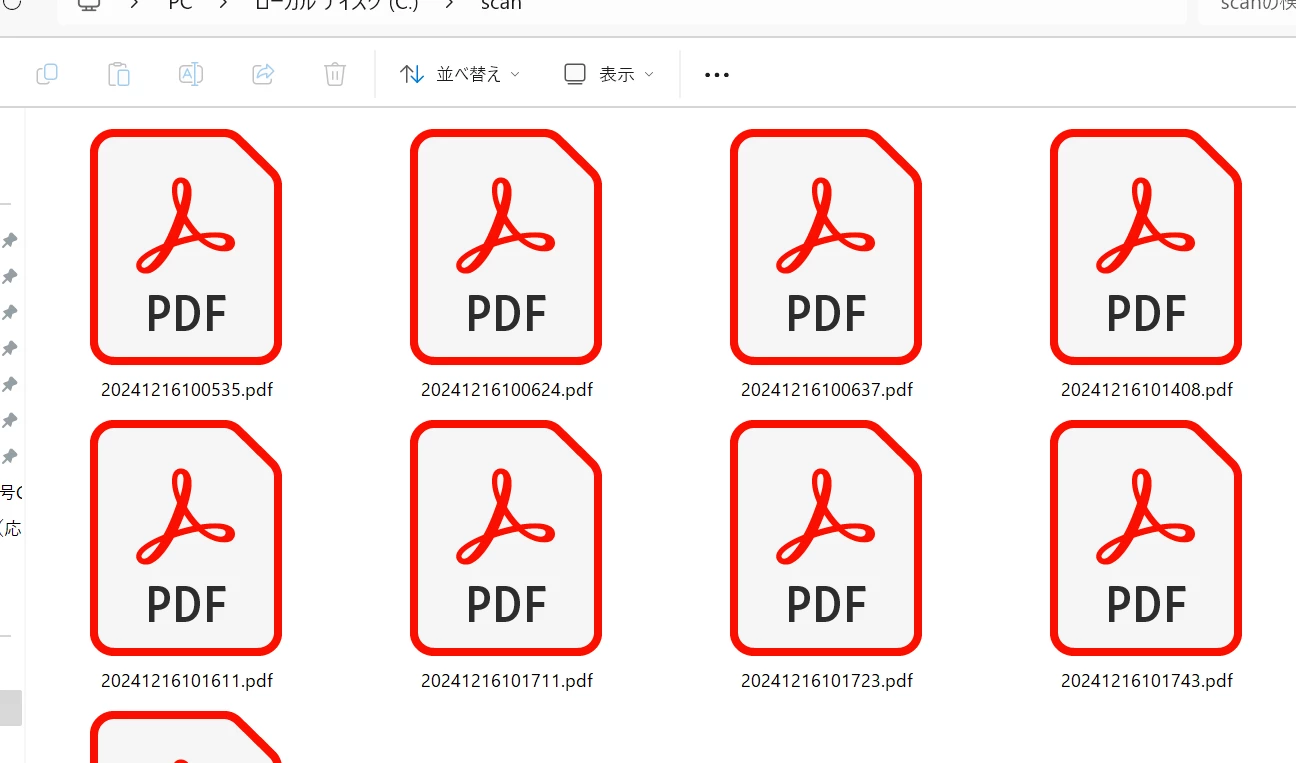The width and height of the screenshot is (1296, 763).
Task: Open the 並べ替え sort dropdown
Action: pyautogui.click(x=460, y=74)
